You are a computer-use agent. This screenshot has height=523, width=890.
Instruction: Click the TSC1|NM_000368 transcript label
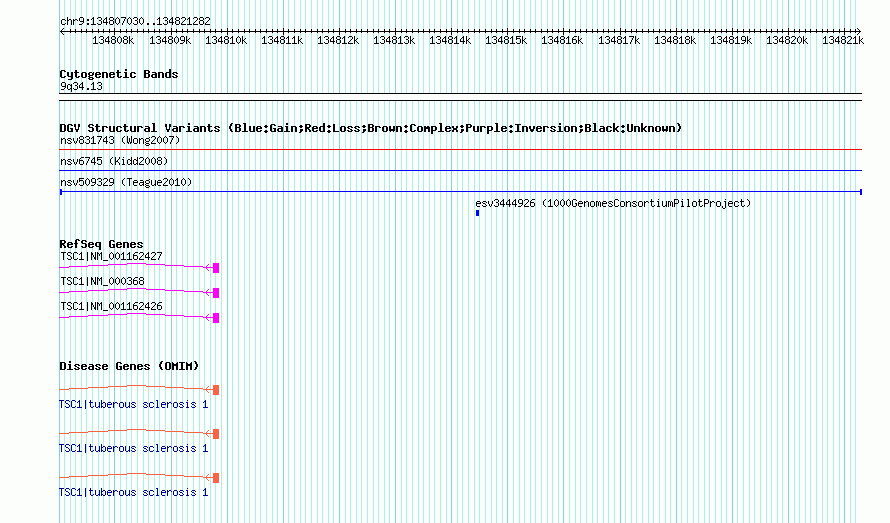(102, 281)
